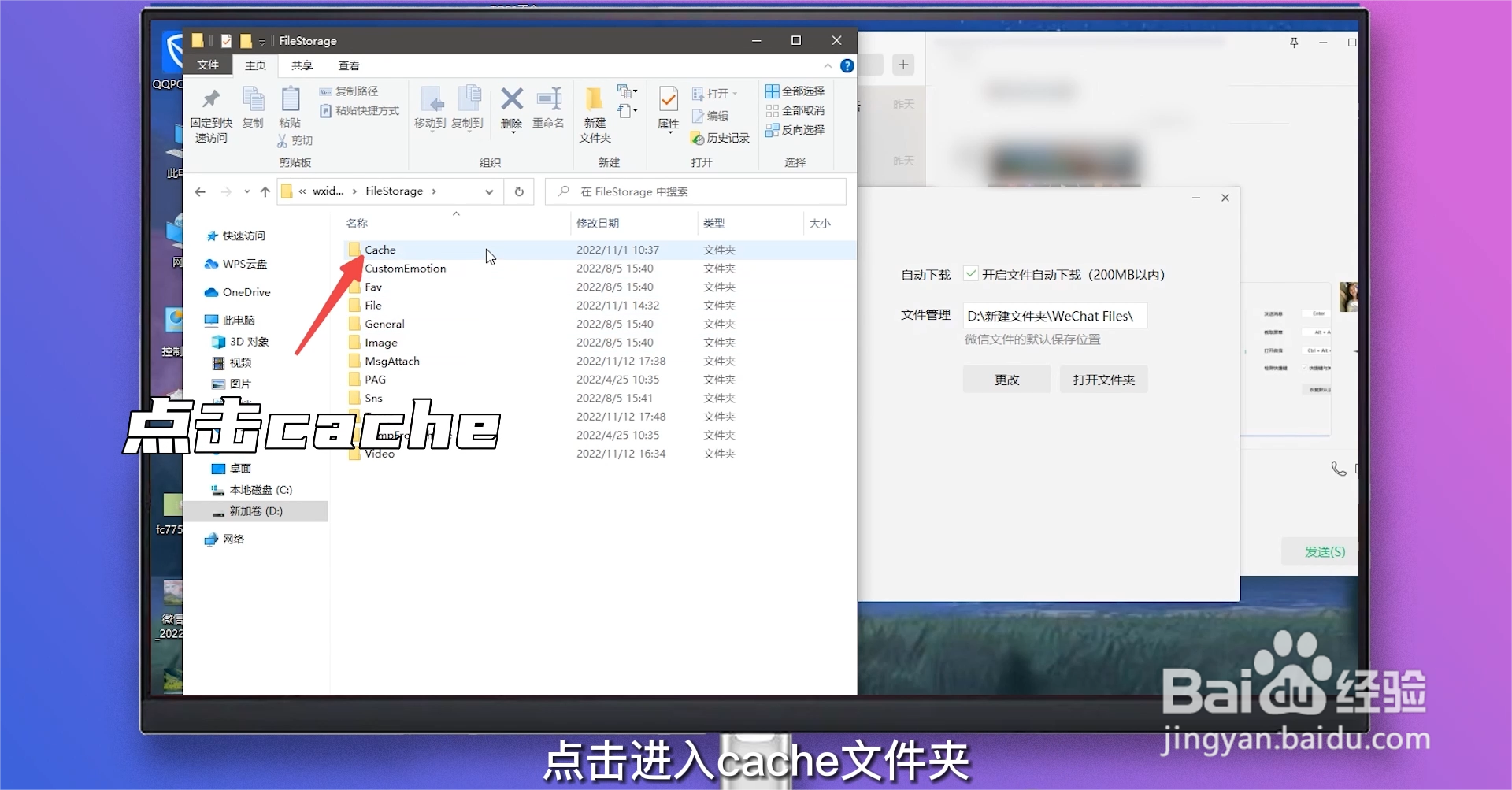The width and height of the screenshot is (1512, 790).
Task: Open the New item dropdown icon
Action: click(x=627, y=91)
